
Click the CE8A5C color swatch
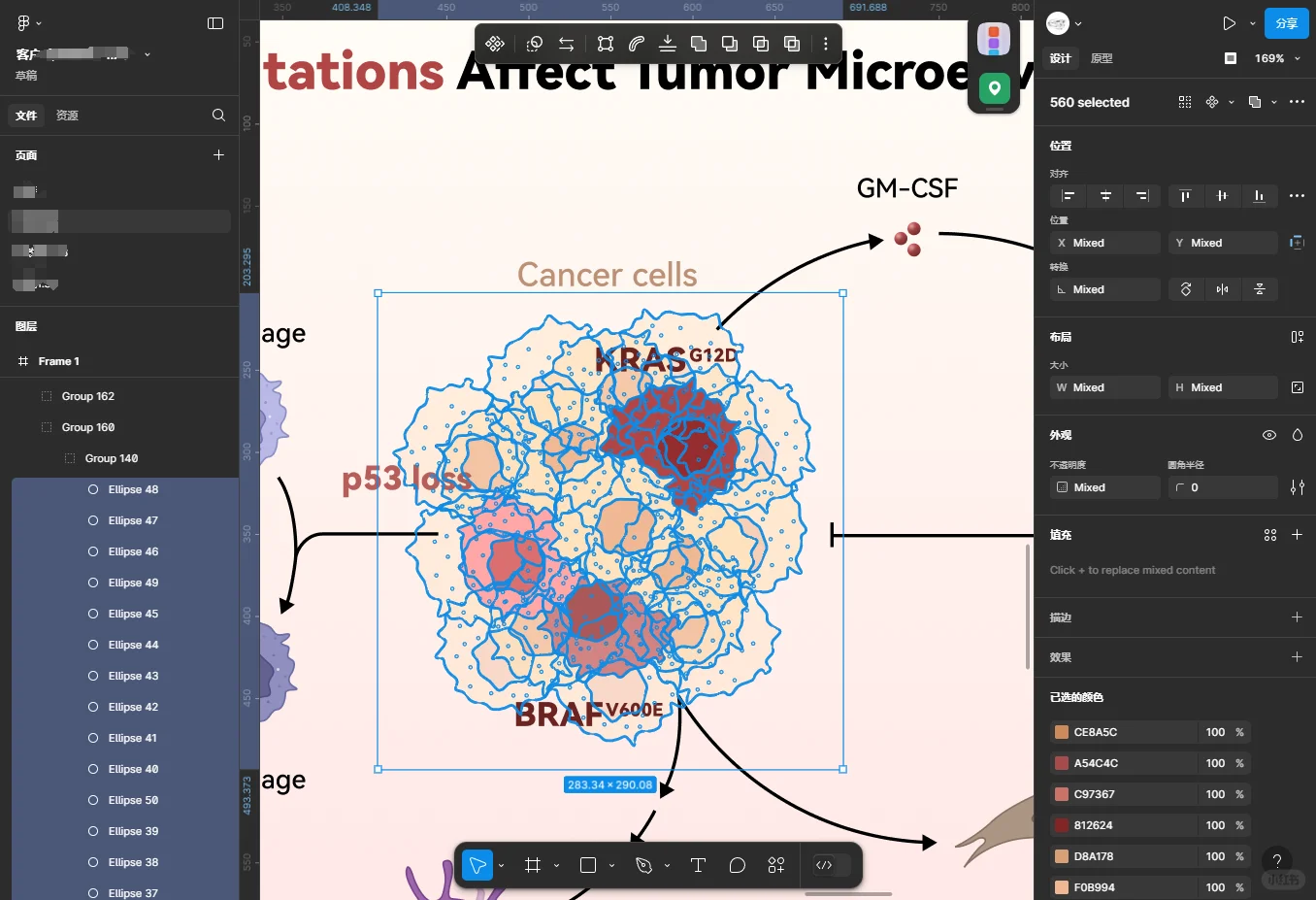click(x=1062, y=732)
